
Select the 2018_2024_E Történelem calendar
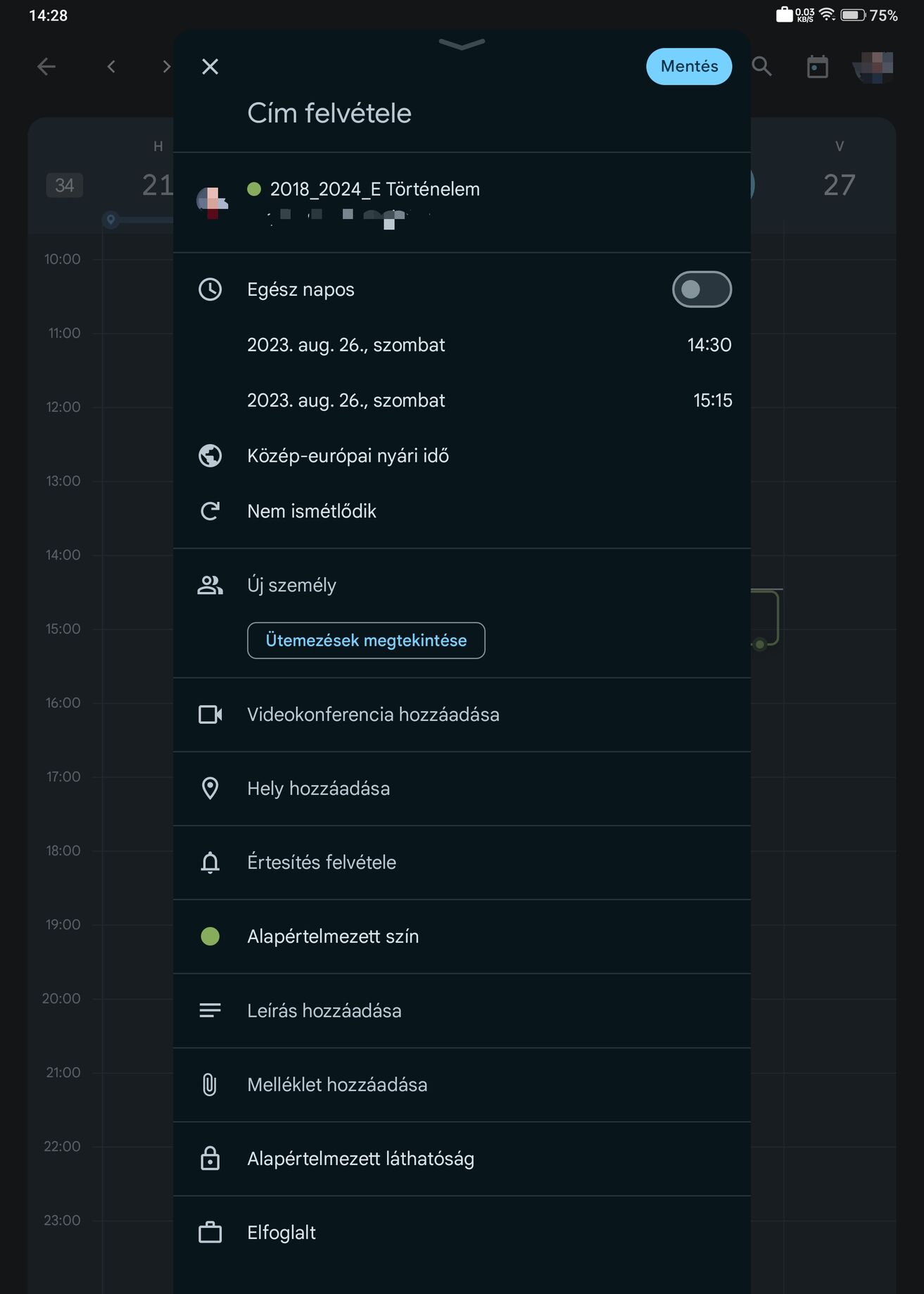tap(462, 202)
